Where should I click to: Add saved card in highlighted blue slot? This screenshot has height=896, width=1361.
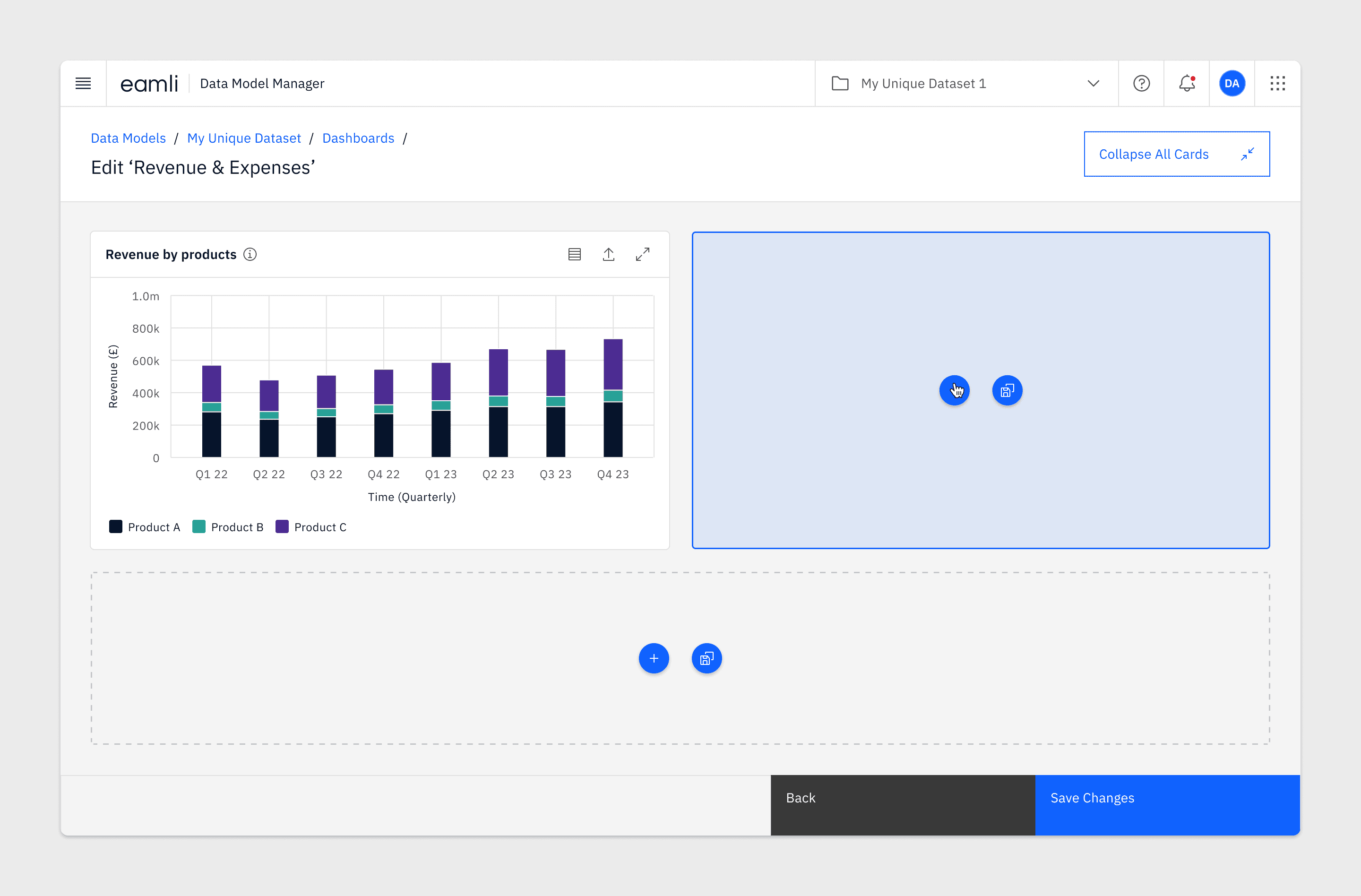point(1007,390)
